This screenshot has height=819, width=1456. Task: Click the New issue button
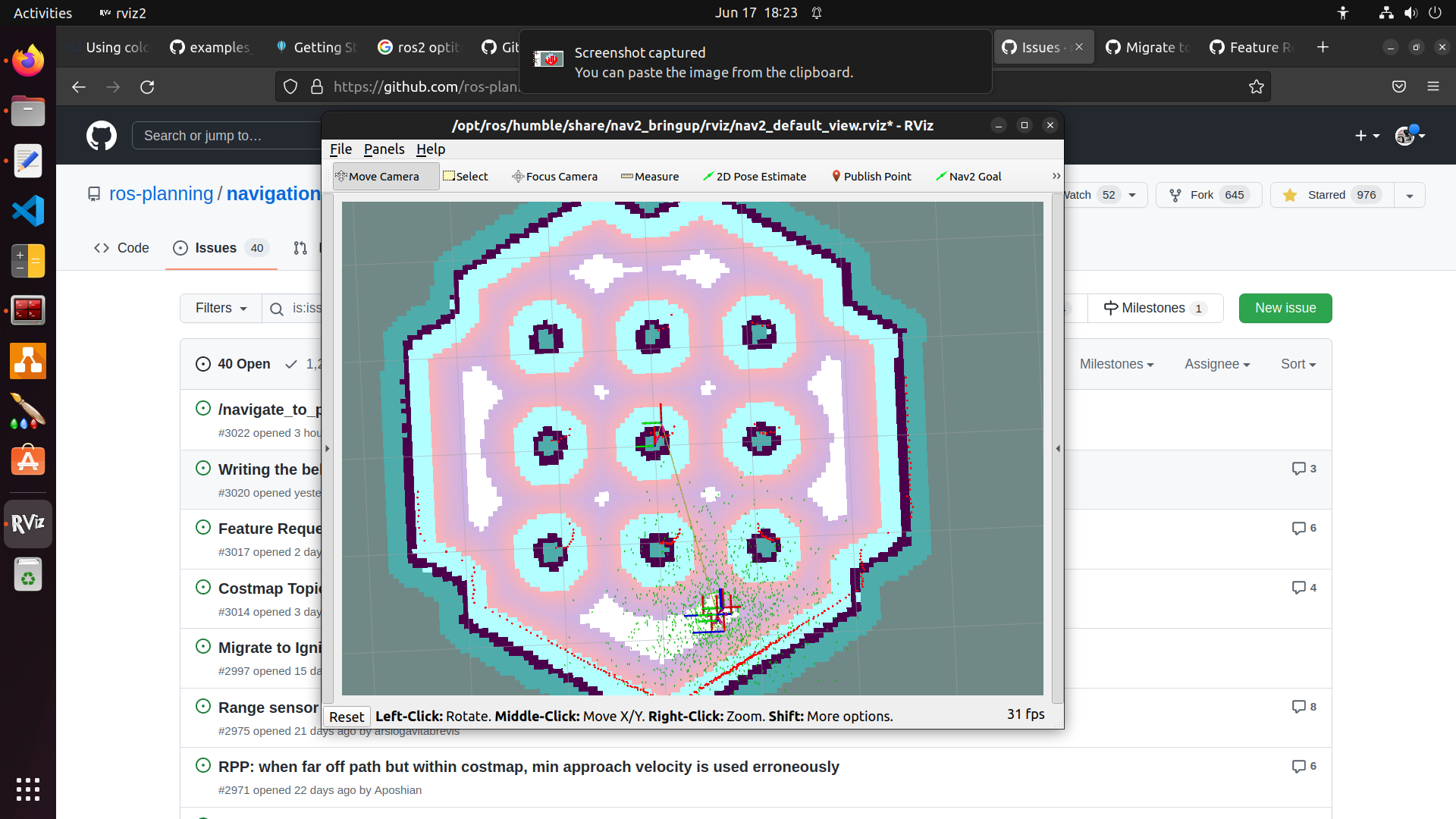(x=1285, y=308)
